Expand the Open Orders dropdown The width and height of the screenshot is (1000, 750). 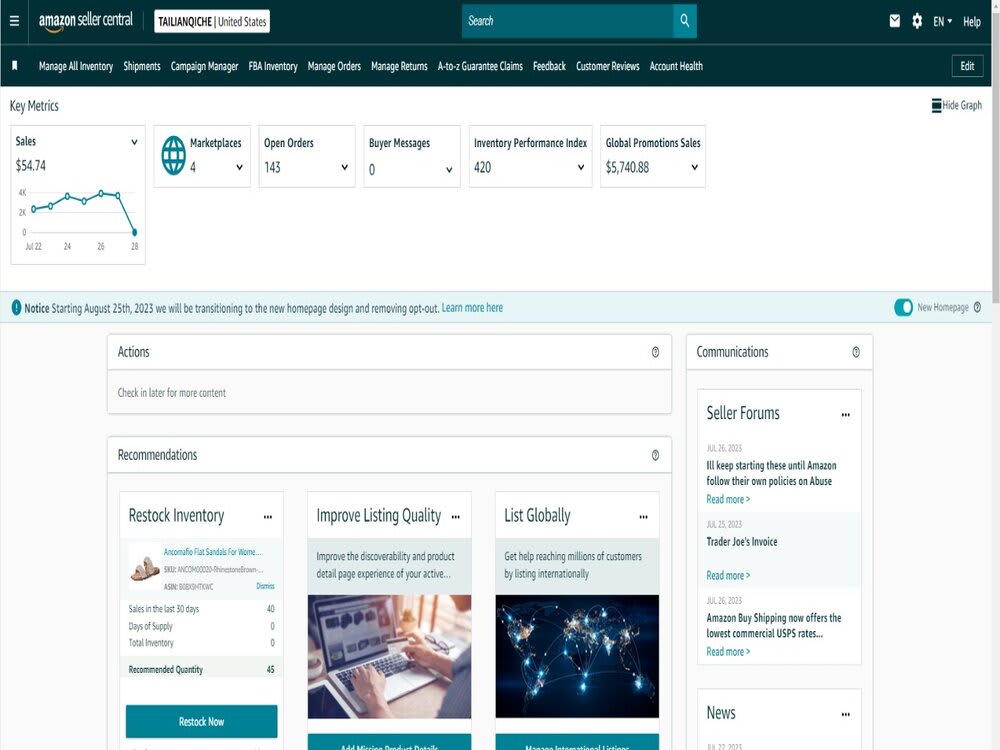(344, 167)
